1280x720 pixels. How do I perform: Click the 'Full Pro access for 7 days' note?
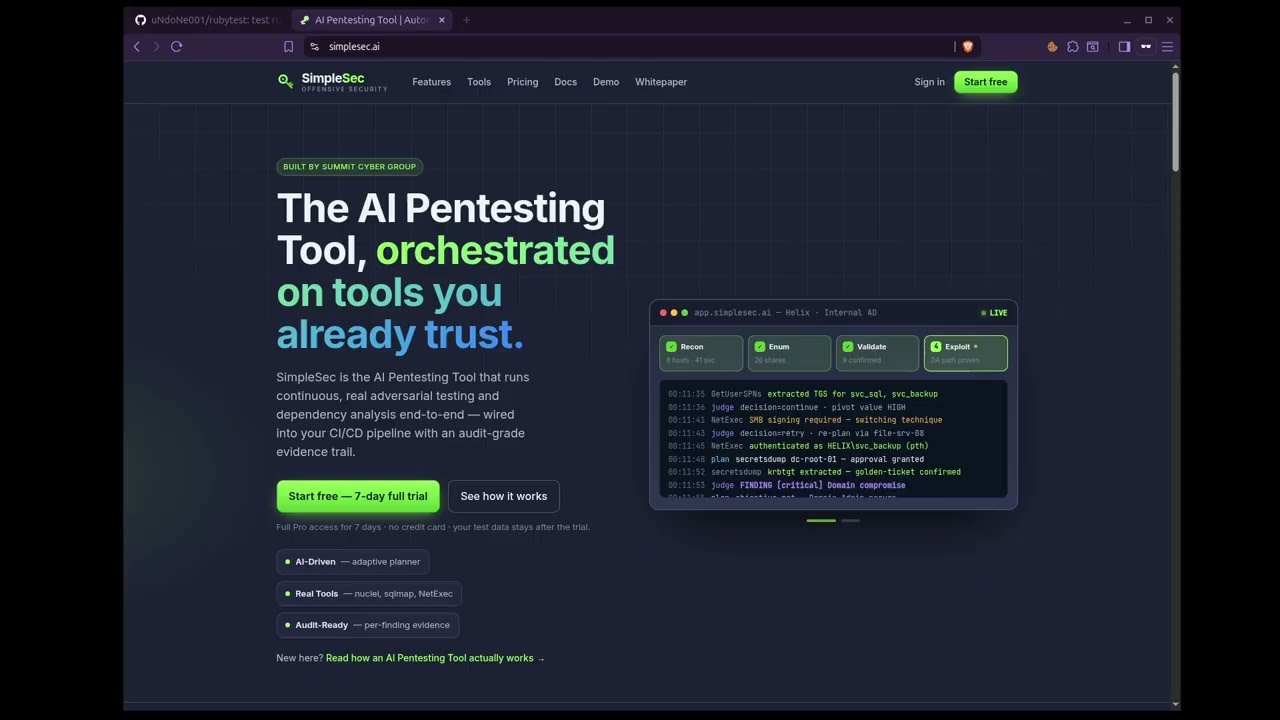pyautogui.click(x=433, y=527)
